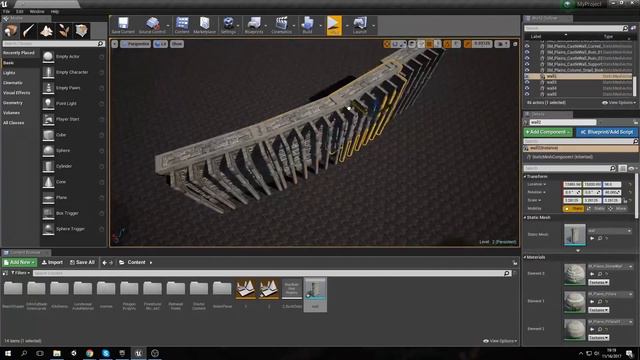
Task: Select Foliage mode icon
Action: click(x=64, y=31)
